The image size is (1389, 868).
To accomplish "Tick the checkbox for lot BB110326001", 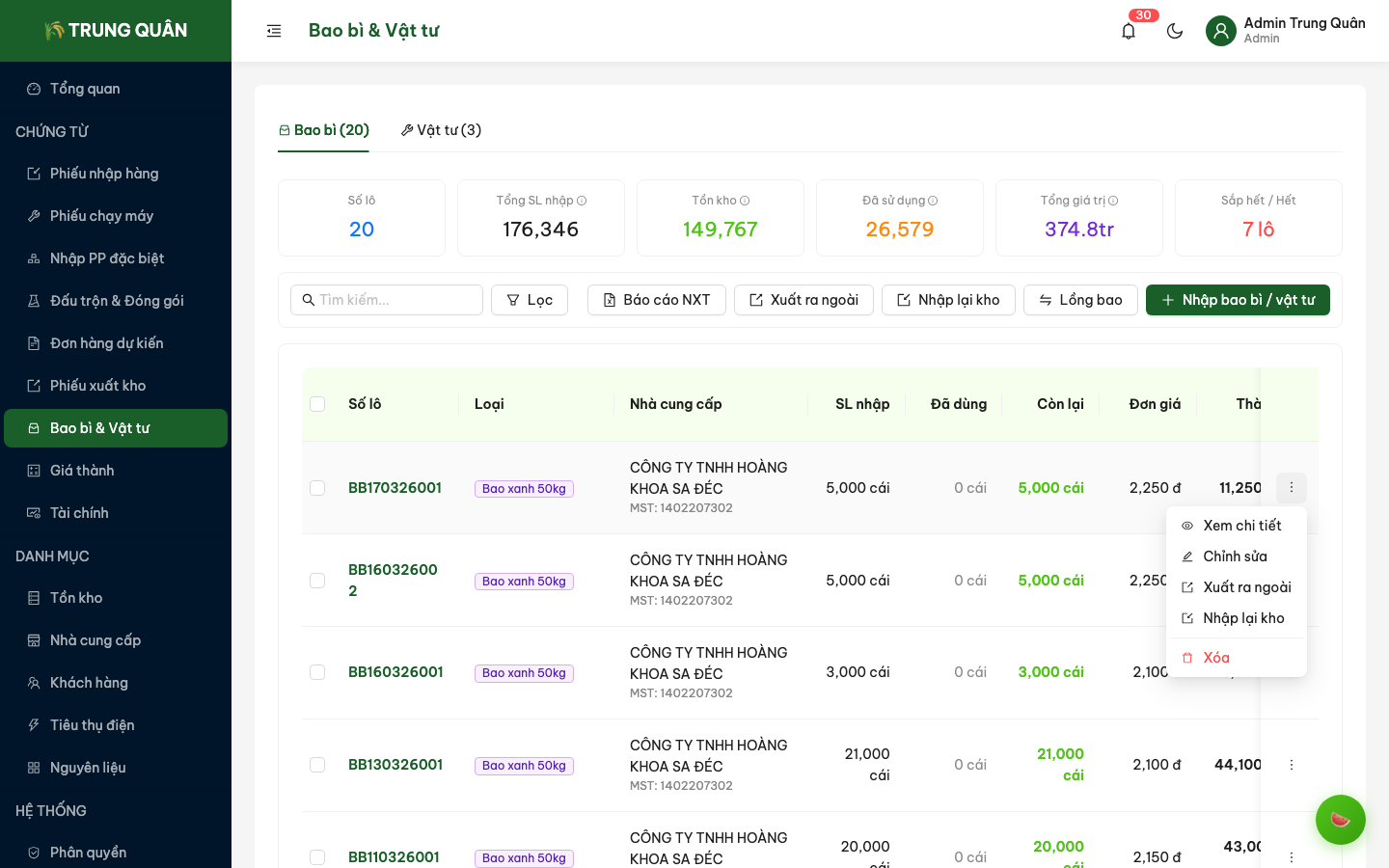I will click(317, 857).
